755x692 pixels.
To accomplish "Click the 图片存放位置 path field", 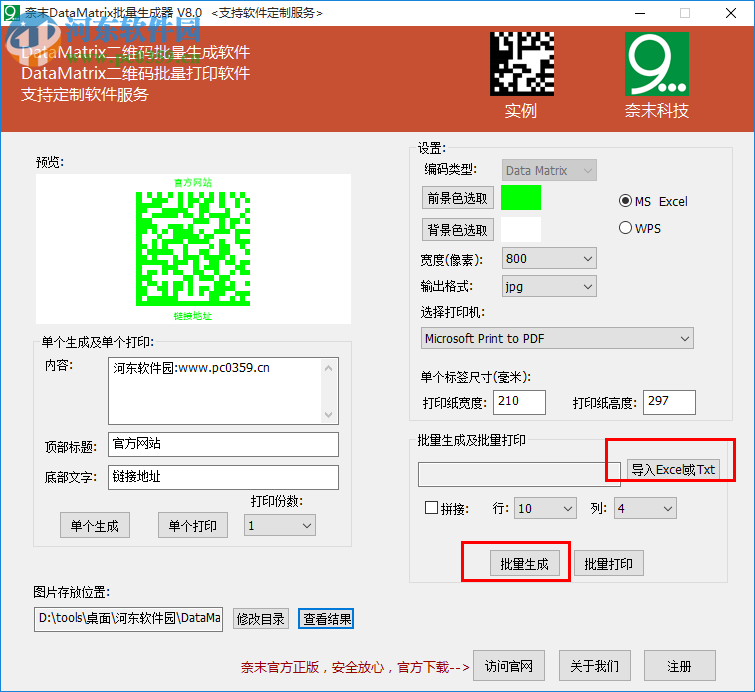I will (x=128, y=619).
